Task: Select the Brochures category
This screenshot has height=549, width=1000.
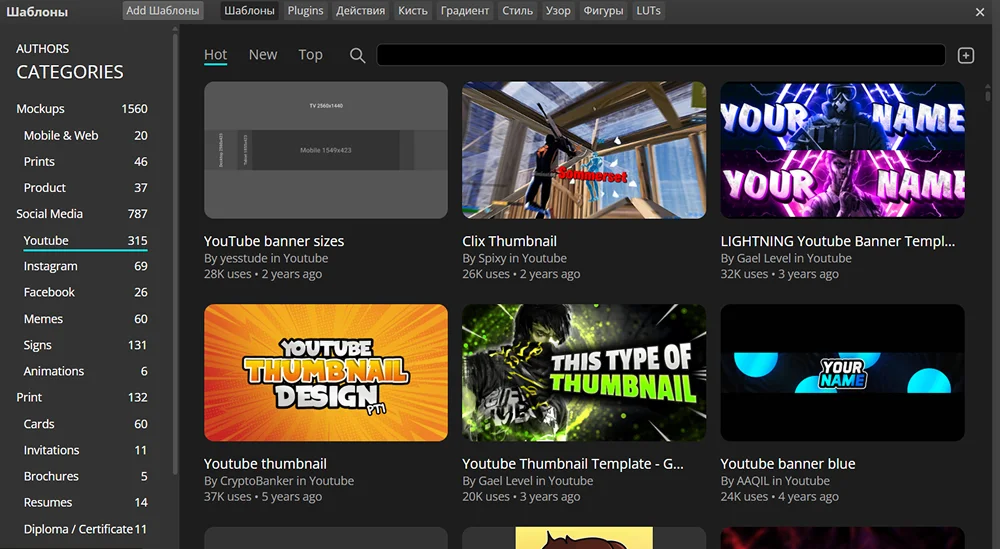Action: pos(51,476)
